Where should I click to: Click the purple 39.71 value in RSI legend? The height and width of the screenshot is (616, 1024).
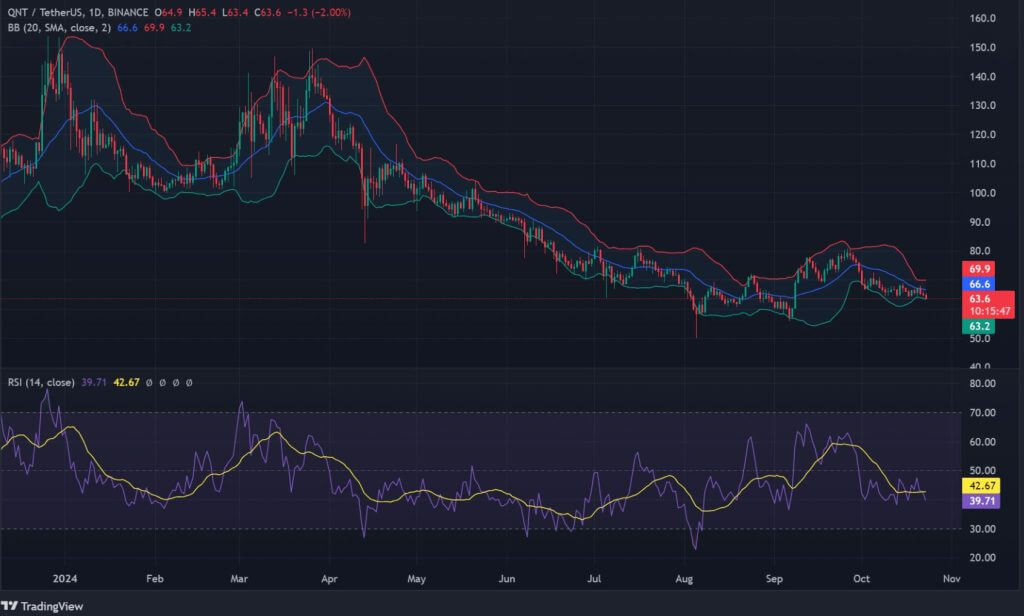coord(94,382)
